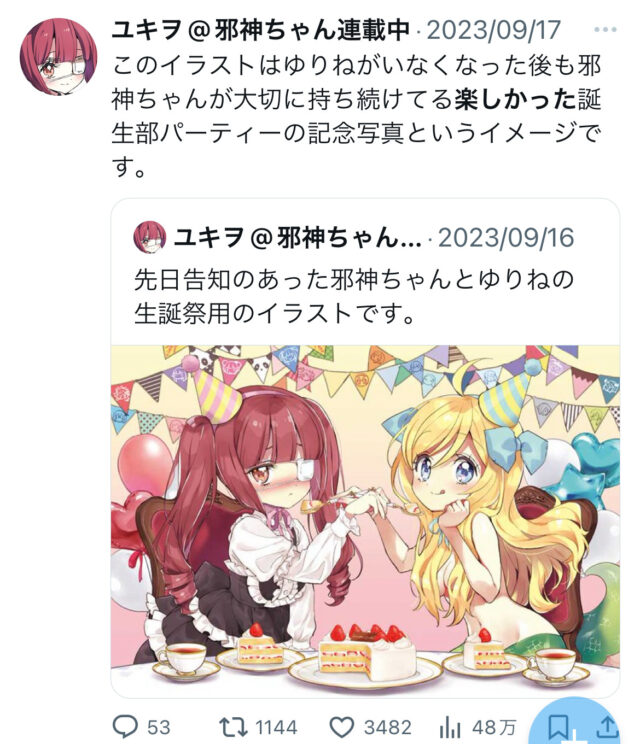
Task: Open the quoted tweet's small avatar
Action: pyautogui.click(x=150, y=237)
